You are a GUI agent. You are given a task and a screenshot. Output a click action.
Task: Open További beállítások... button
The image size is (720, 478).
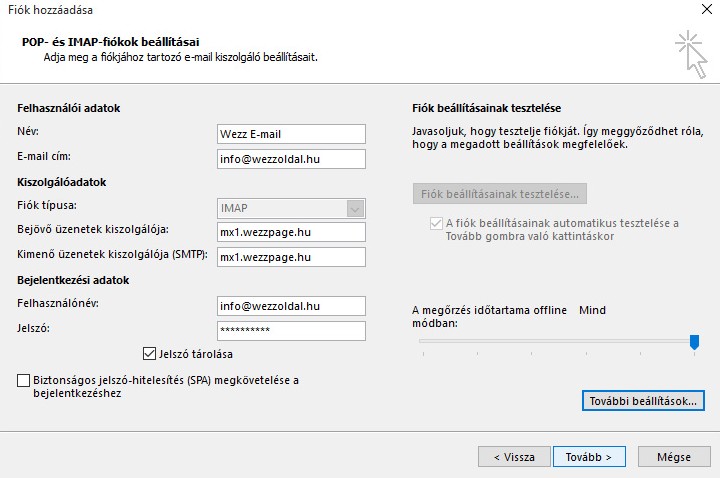coord(643,401)
